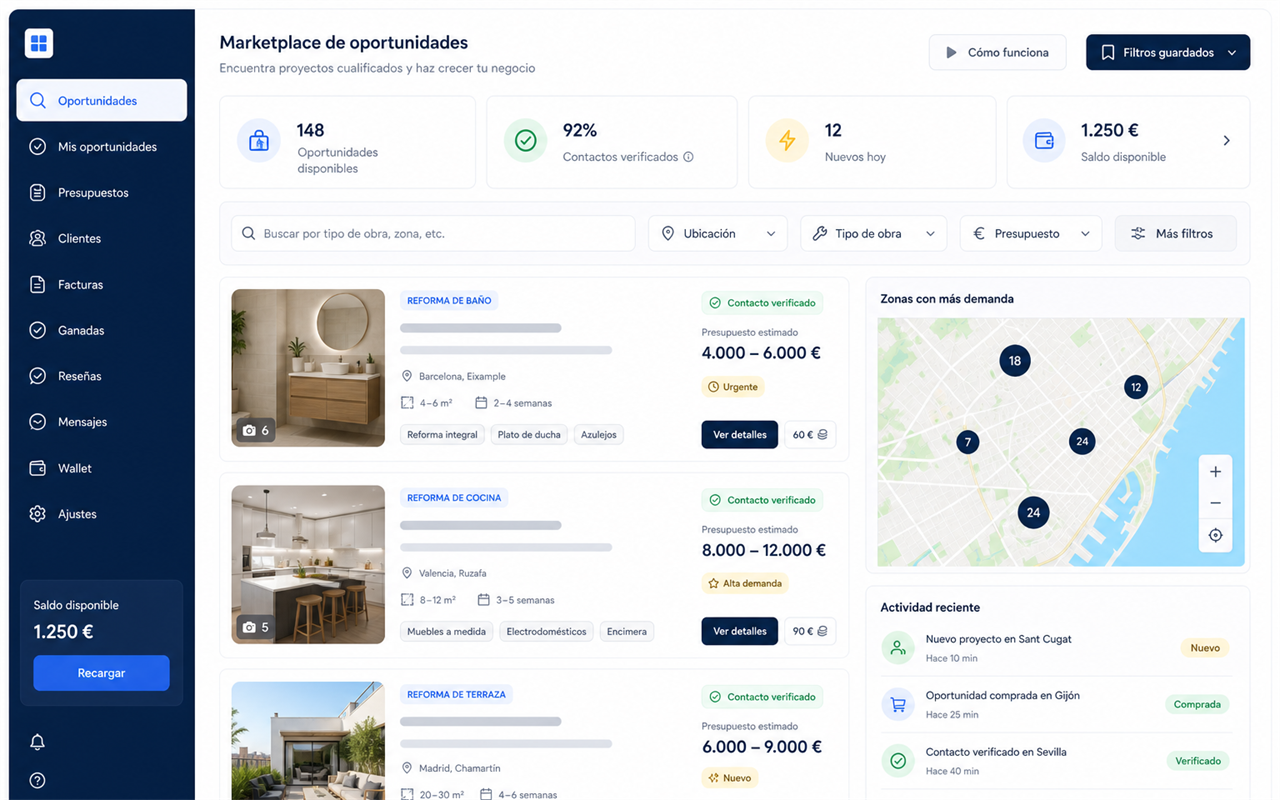Viewport: 1280px width, 800px height.
Task: Zoom out on the demand map
Action: click(x=1216, y=503)
